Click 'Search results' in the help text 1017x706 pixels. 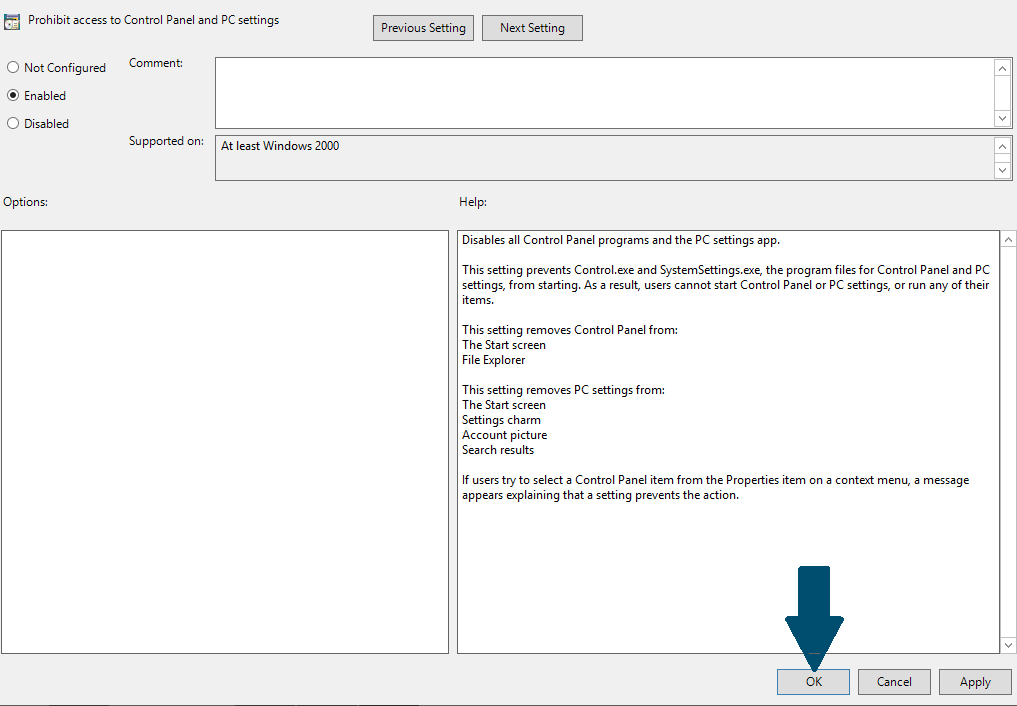point(498,450)
